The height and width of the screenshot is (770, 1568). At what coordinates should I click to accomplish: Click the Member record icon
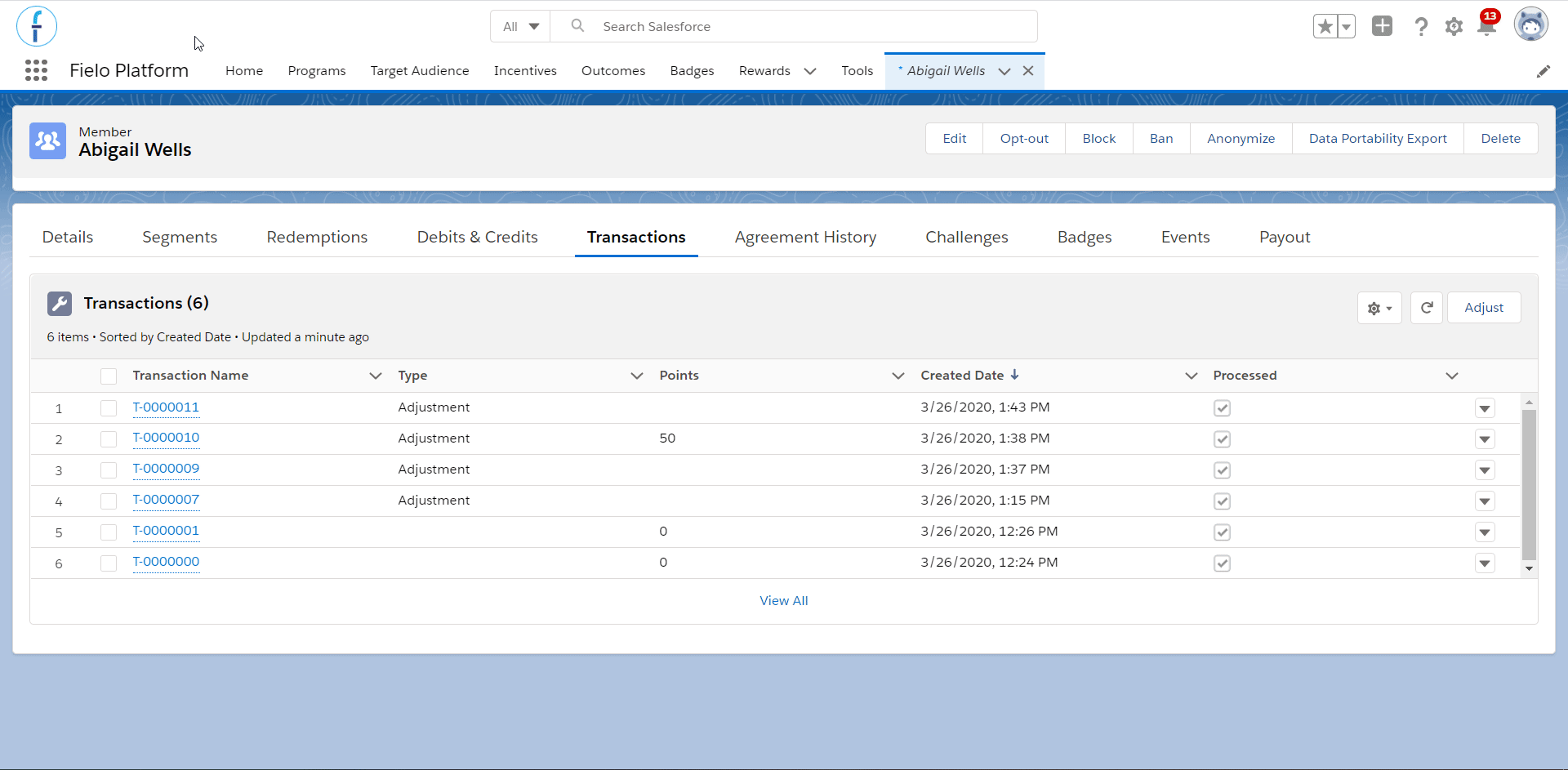(47, 141)
